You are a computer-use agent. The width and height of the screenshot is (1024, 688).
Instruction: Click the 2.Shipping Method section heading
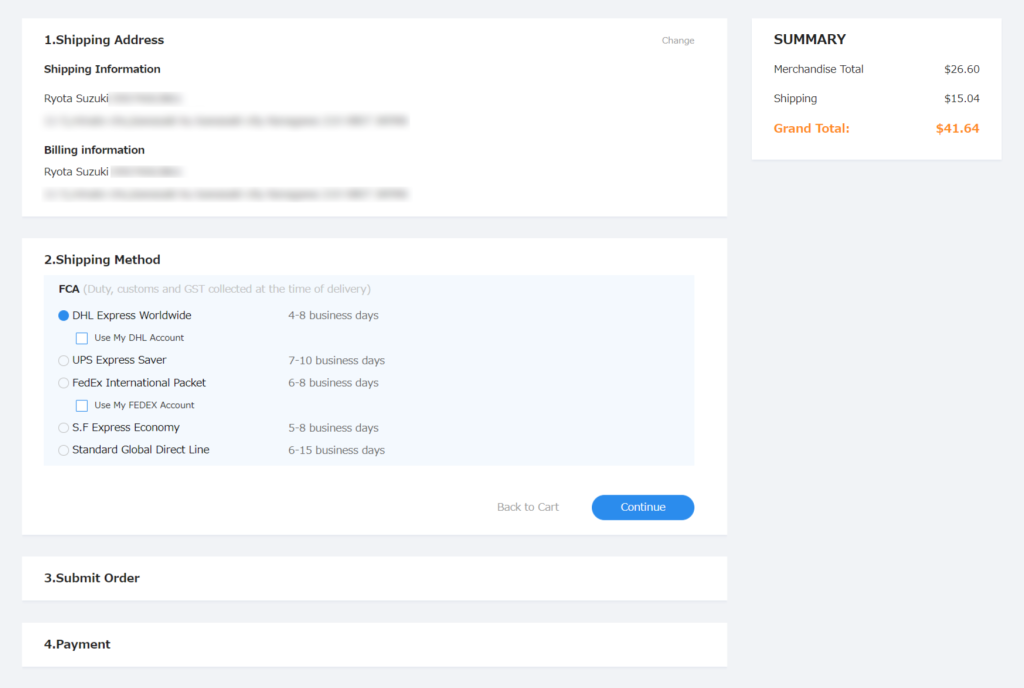point(102,260)
